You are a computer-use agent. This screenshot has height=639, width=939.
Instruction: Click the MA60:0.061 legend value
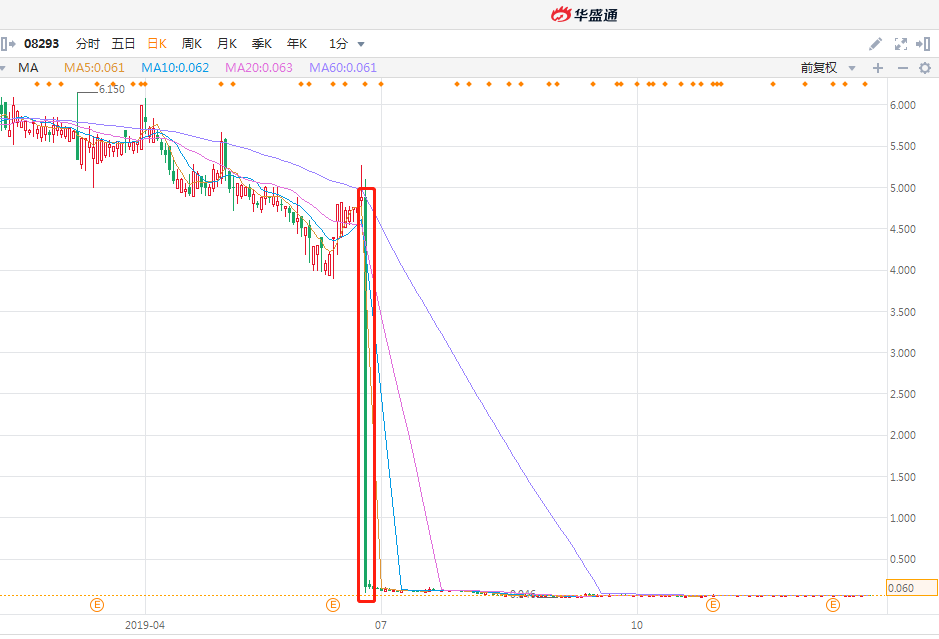(343, 68)
